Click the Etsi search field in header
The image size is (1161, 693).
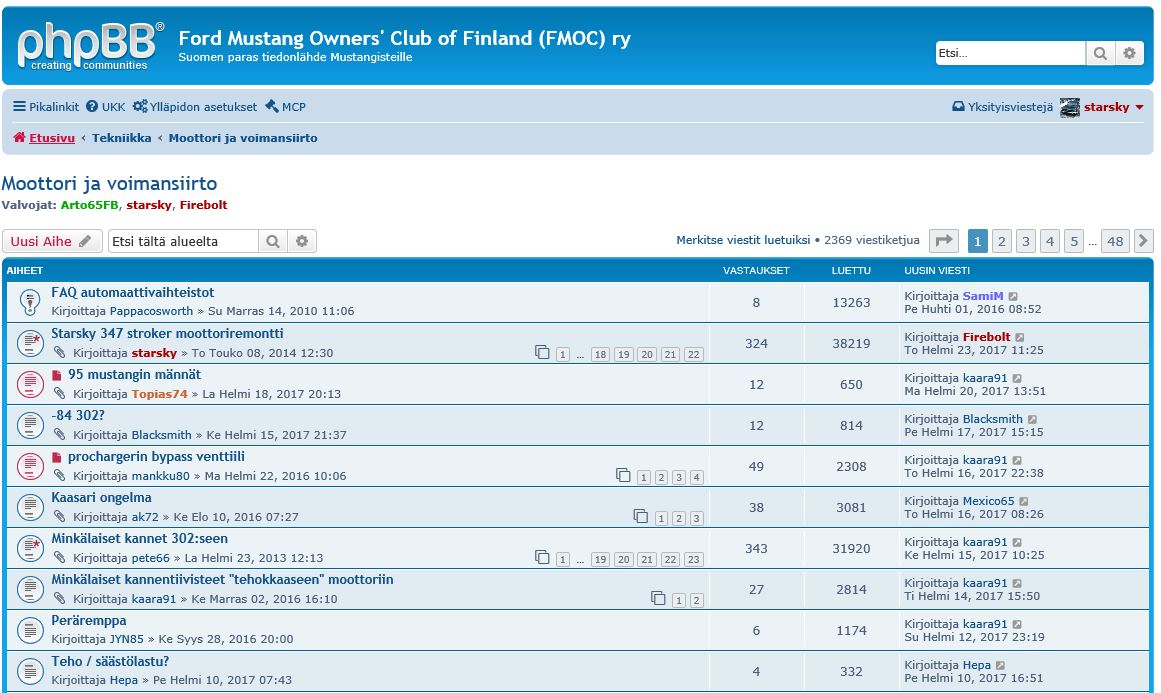[x=1009, y=53]
